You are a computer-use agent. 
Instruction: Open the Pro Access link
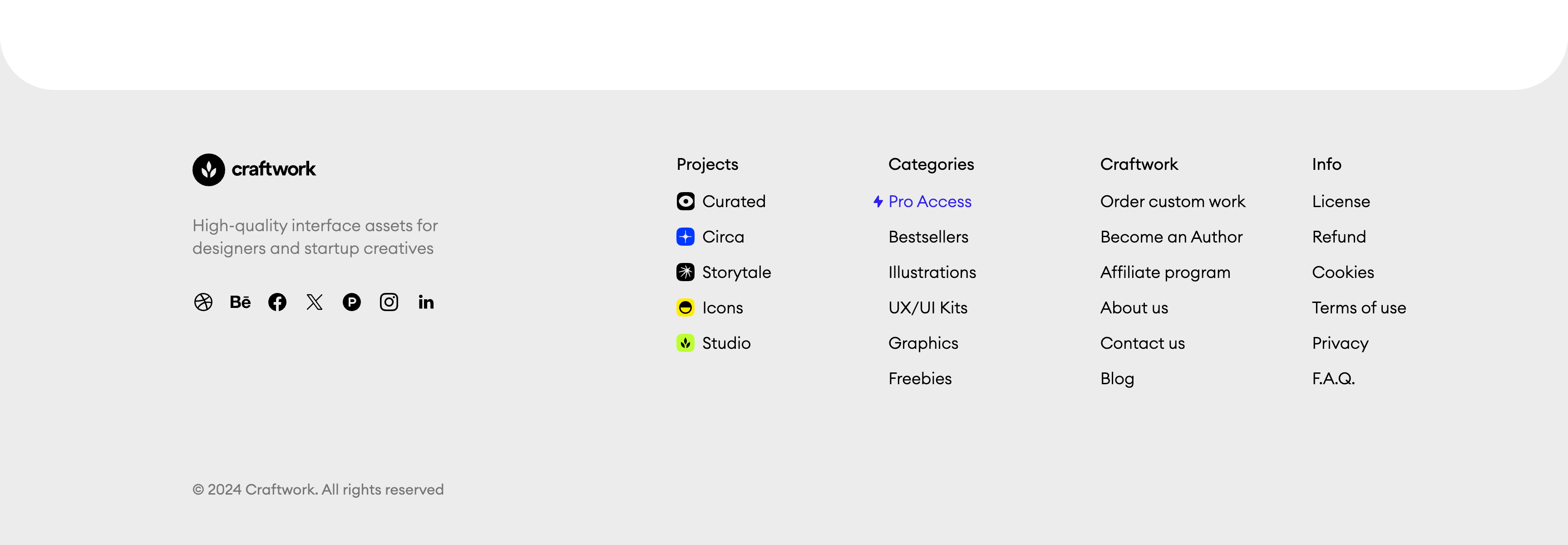pos(929,202)
